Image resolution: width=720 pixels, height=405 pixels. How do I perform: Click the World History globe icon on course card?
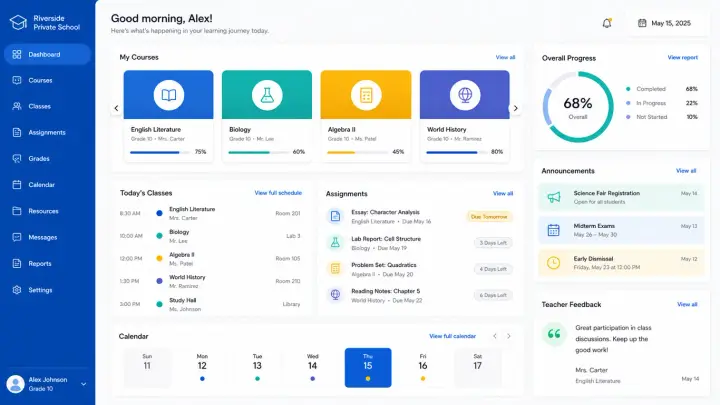tap(465, 95)
